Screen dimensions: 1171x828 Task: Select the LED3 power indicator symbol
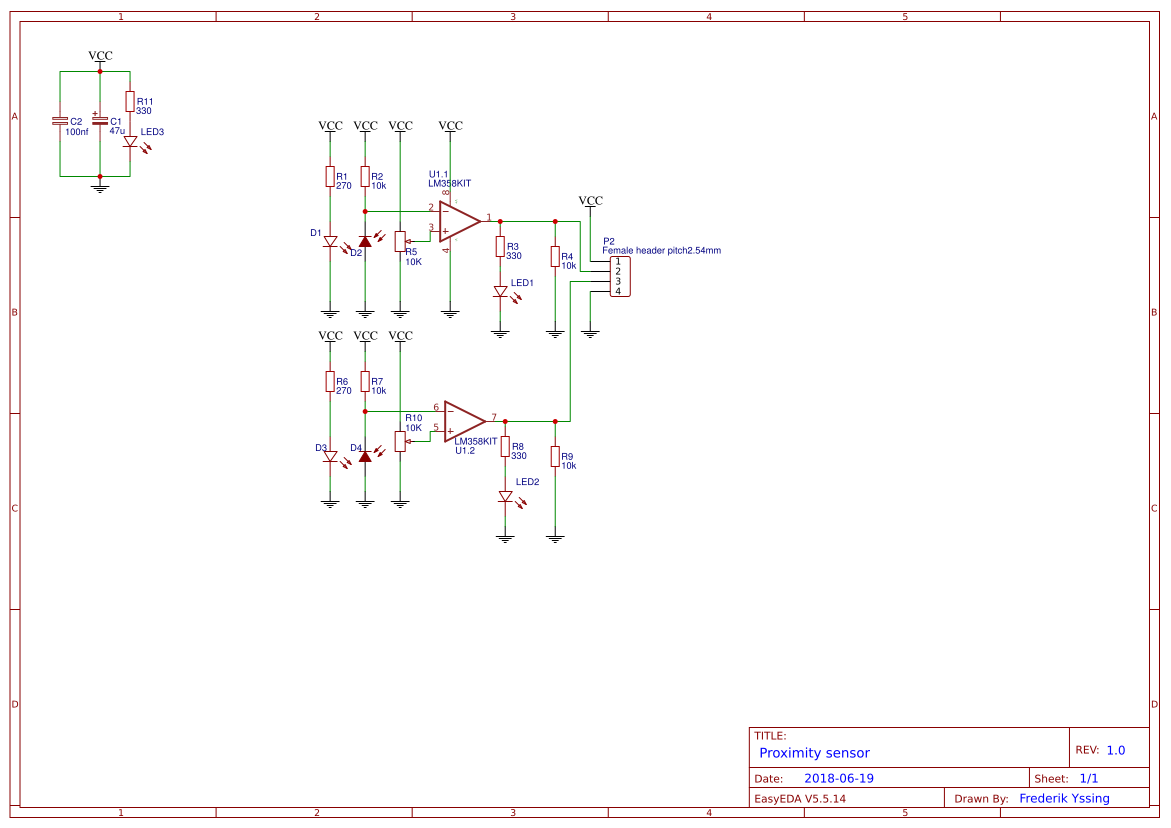coord(129,143)
